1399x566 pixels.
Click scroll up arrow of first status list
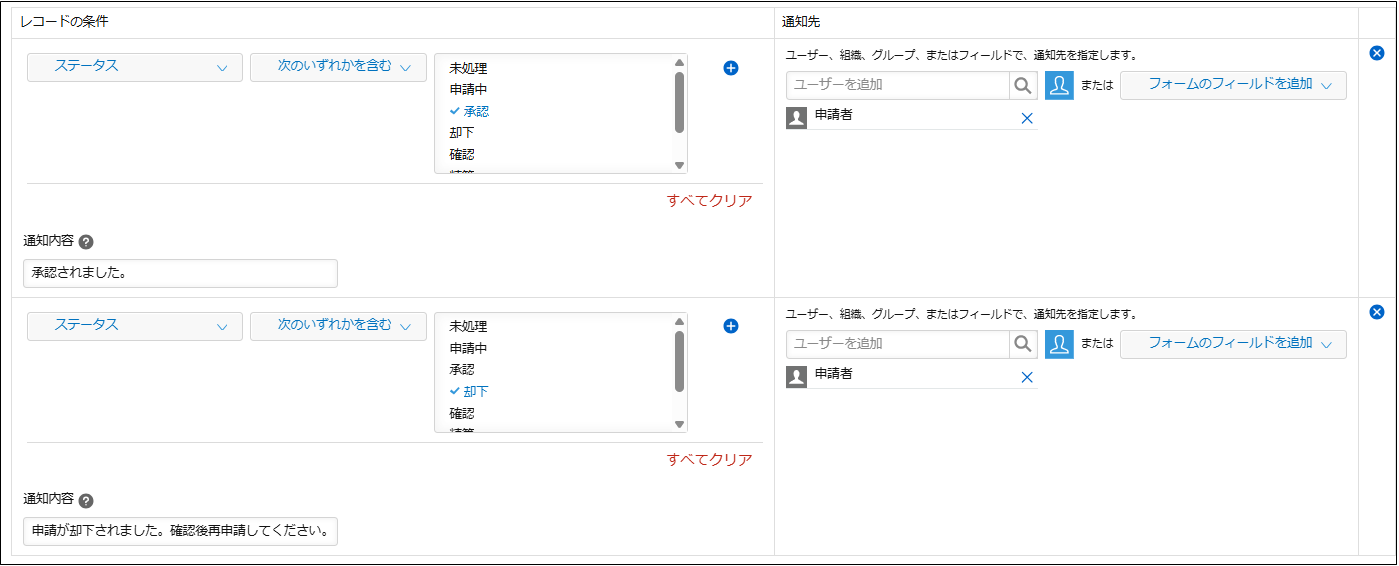(679, 62)
